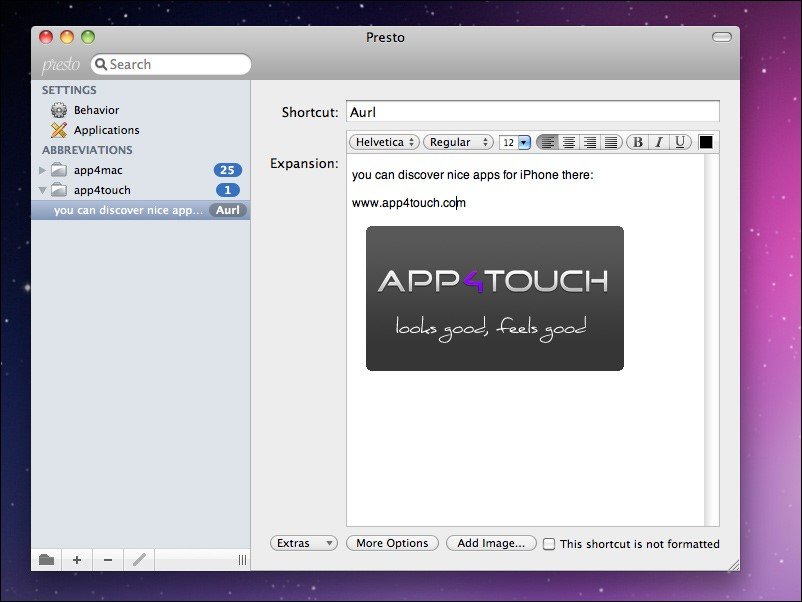Select the 'you can discover nice app...' abbreviation row
The width and height of the screenshot is (802, 602).
pos(141,210)
